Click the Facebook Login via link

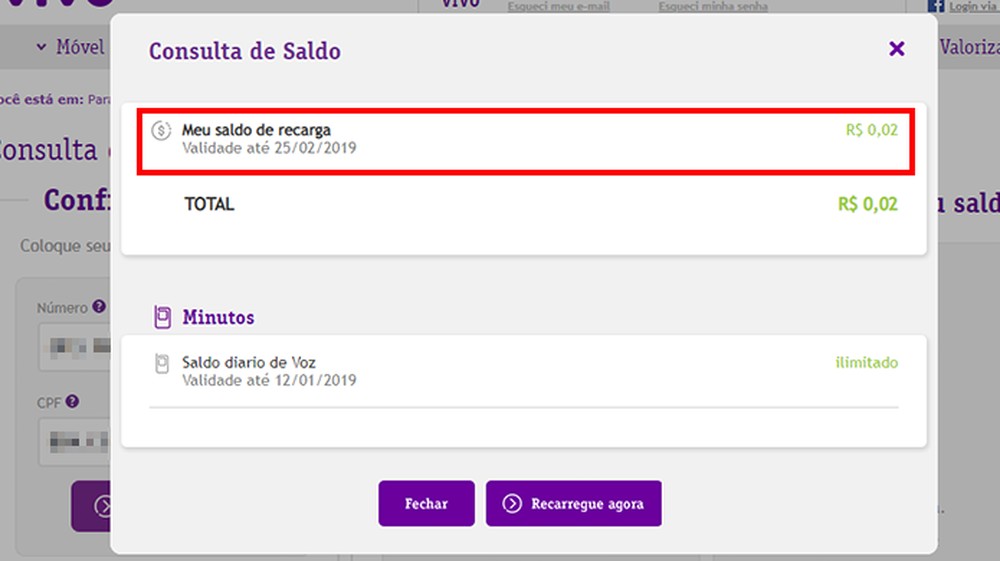pos(973,6)
